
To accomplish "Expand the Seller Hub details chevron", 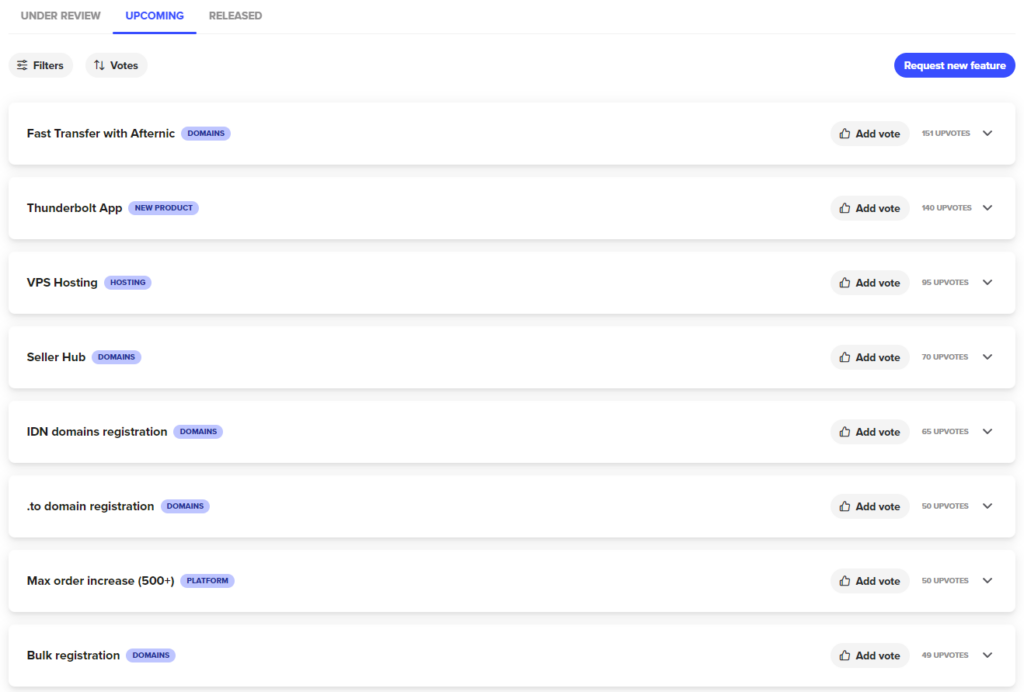I will pos(987,357).
